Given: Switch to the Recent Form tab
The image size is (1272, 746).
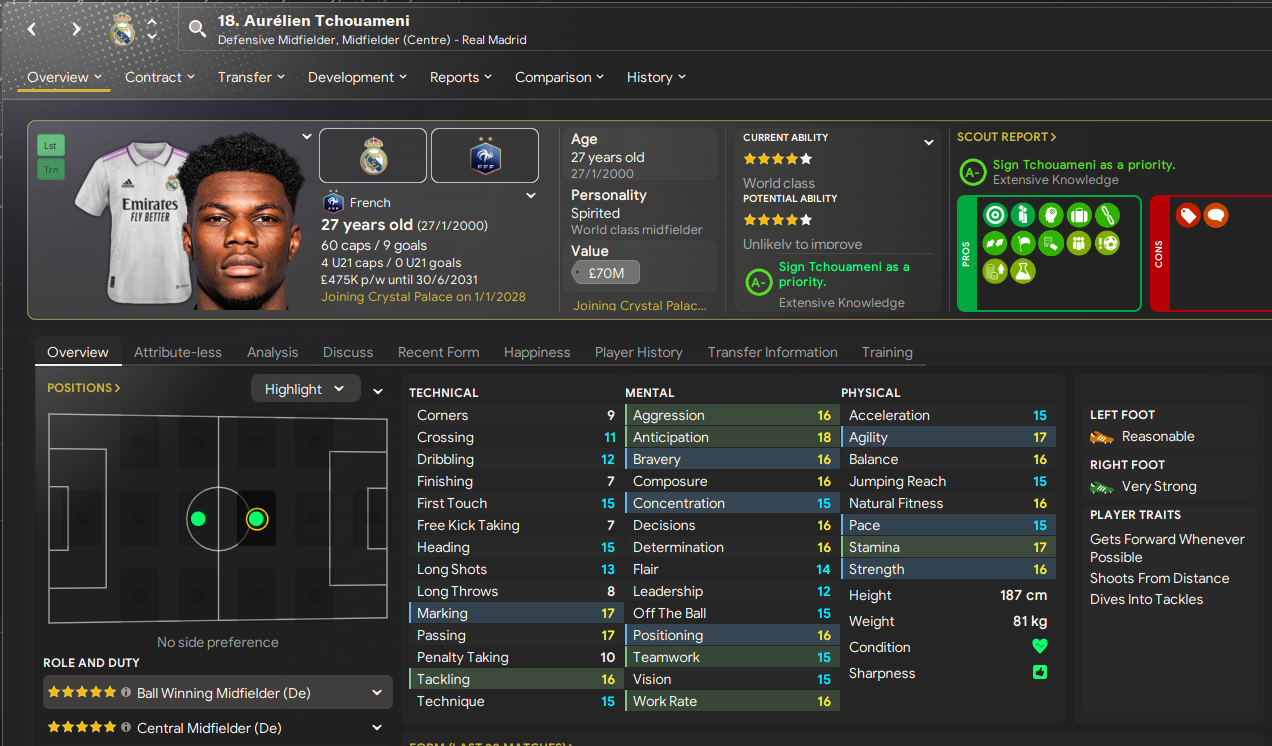Looking at the screenshot, I should pos(438,352).
